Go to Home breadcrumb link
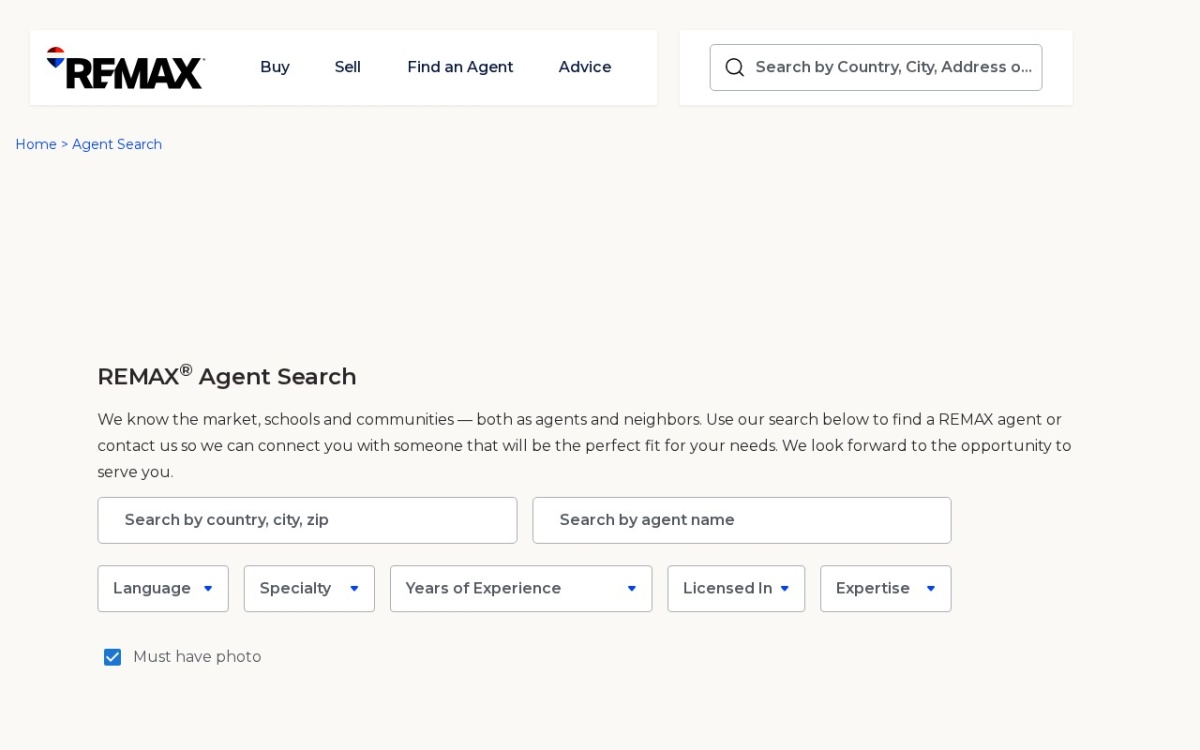 pyautogui.click(x=36, y=144)
